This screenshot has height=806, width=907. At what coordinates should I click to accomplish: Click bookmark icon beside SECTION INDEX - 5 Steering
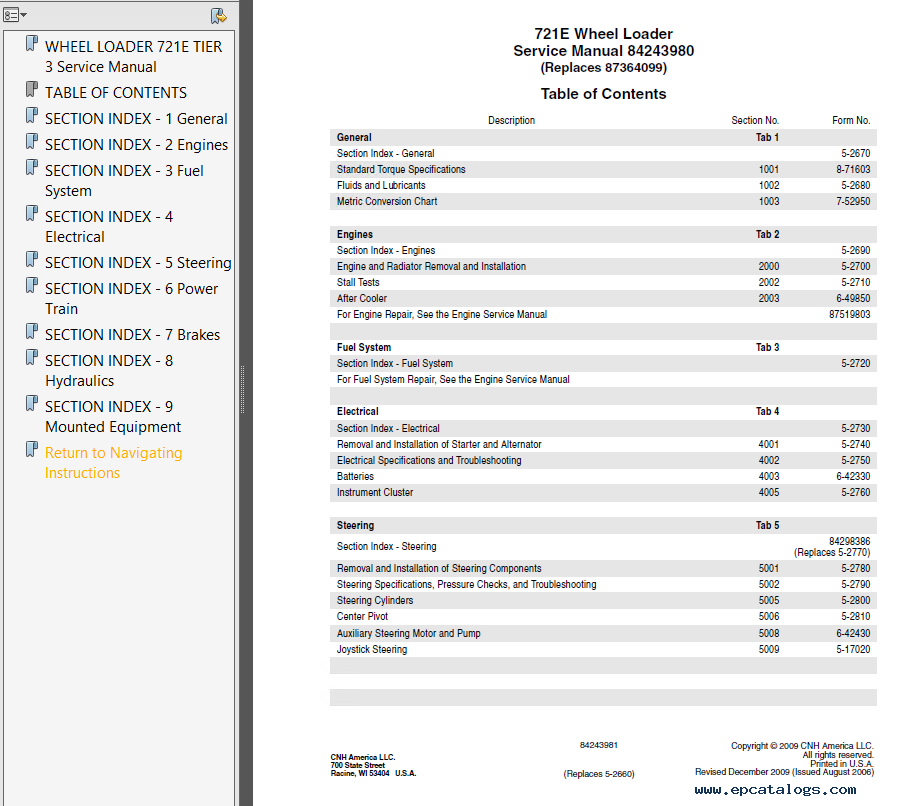32,260
